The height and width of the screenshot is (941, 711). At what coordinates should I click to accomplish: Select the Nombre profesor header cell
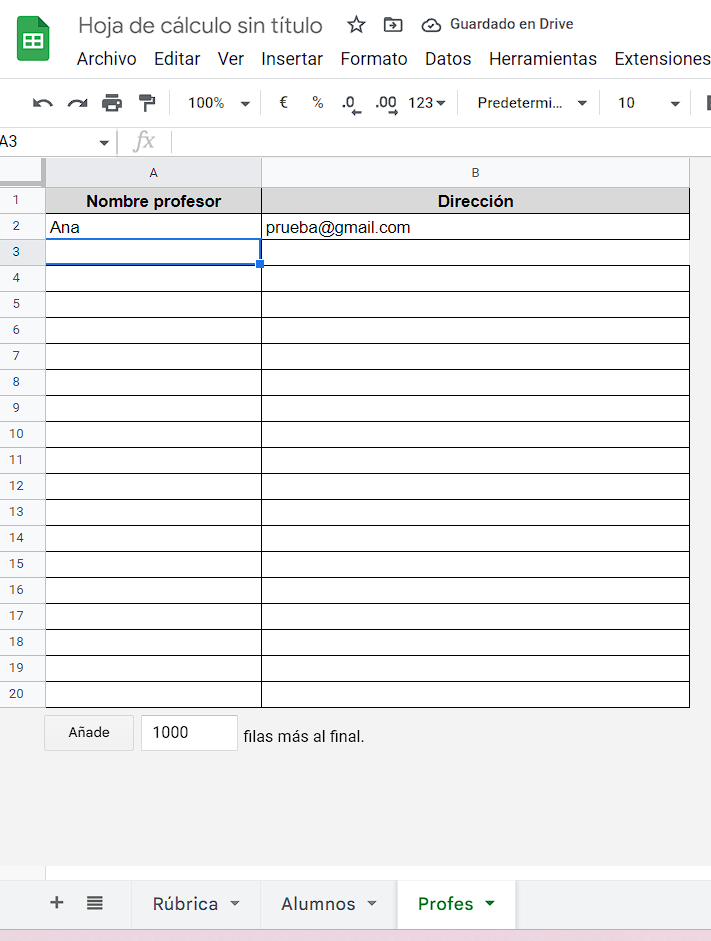tap(154, 201)
